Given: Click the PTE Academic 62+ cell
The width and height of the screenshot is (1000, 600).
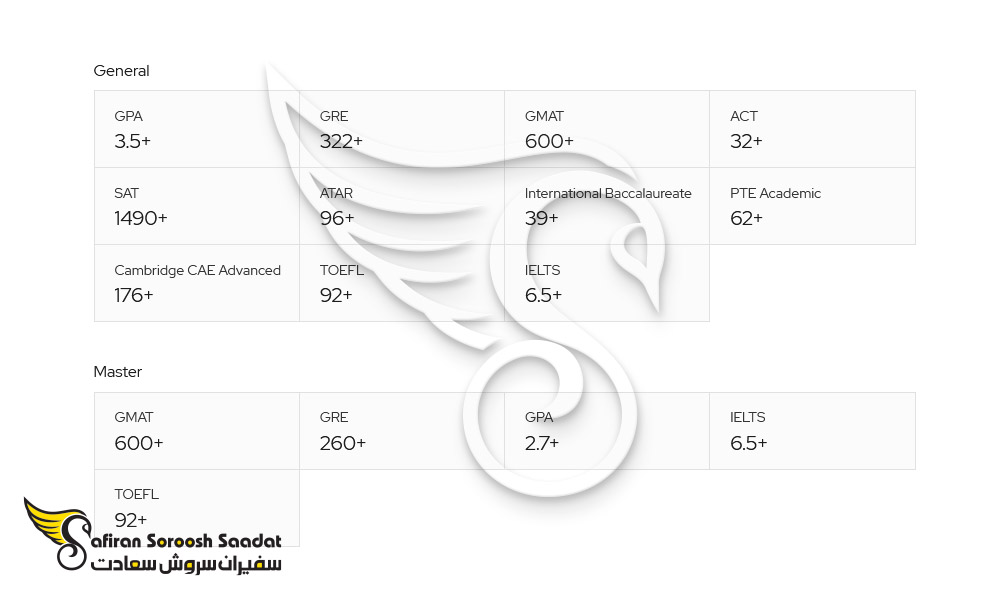Looking at the screenshot, I should point(812,206).
